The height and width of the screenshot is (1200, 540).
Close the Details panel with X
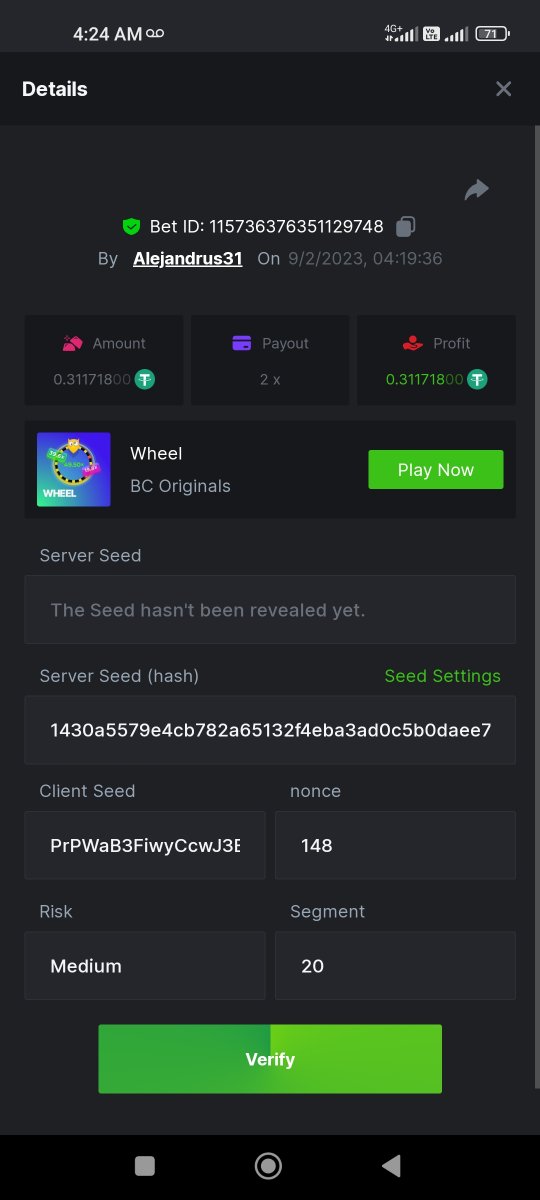[503, 89]
